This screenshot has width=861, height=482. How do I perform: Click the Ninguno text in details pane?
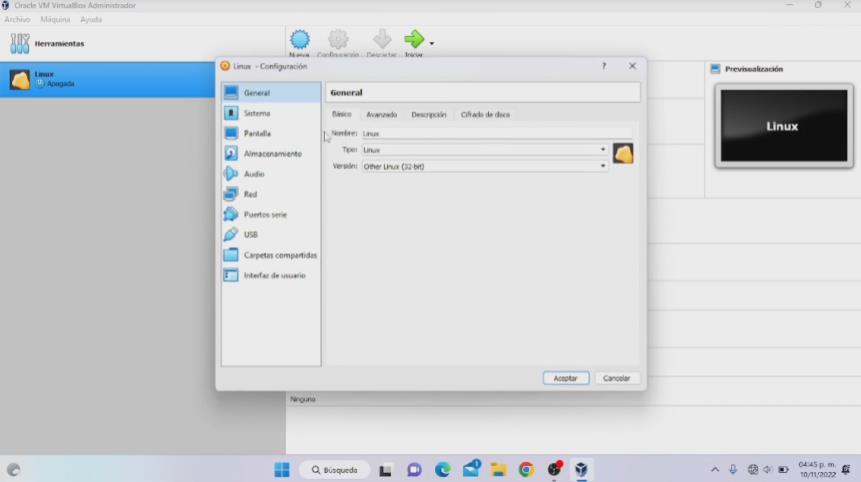(303, 399)
